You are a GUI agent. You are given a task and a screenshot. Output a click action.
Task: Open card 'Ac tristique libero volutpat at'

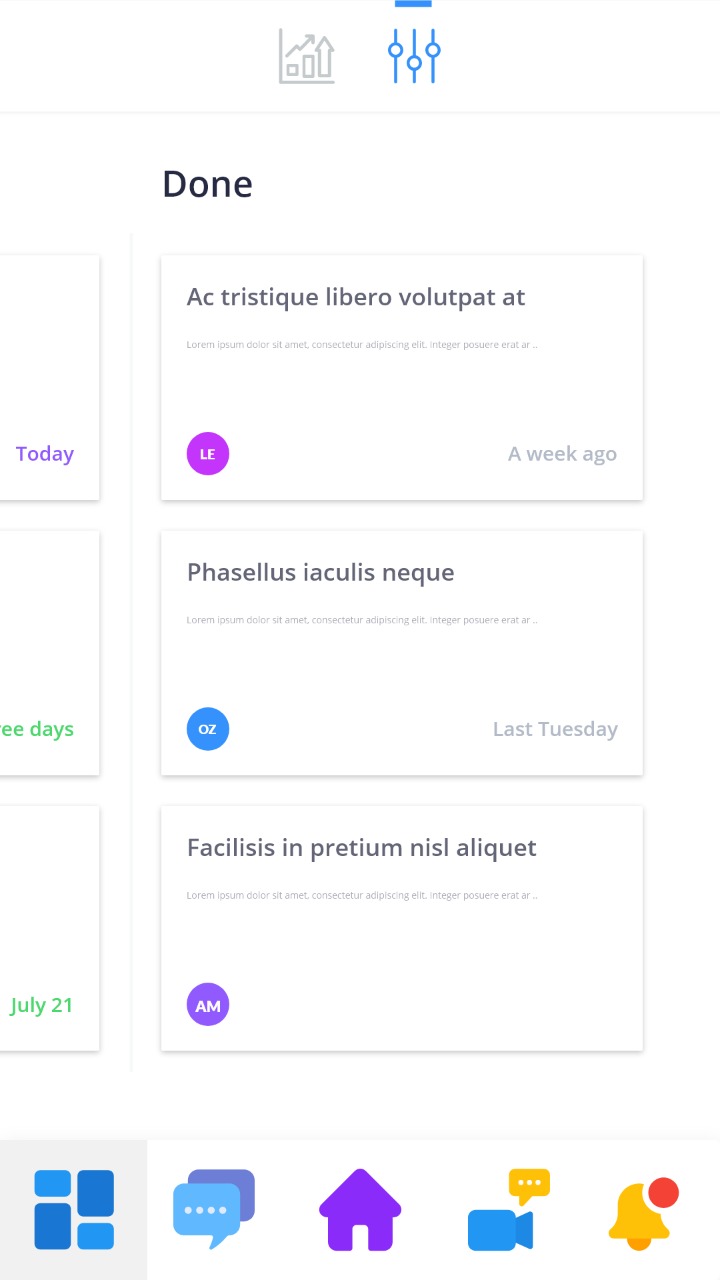pyautogui.click(x=356, y=297)
